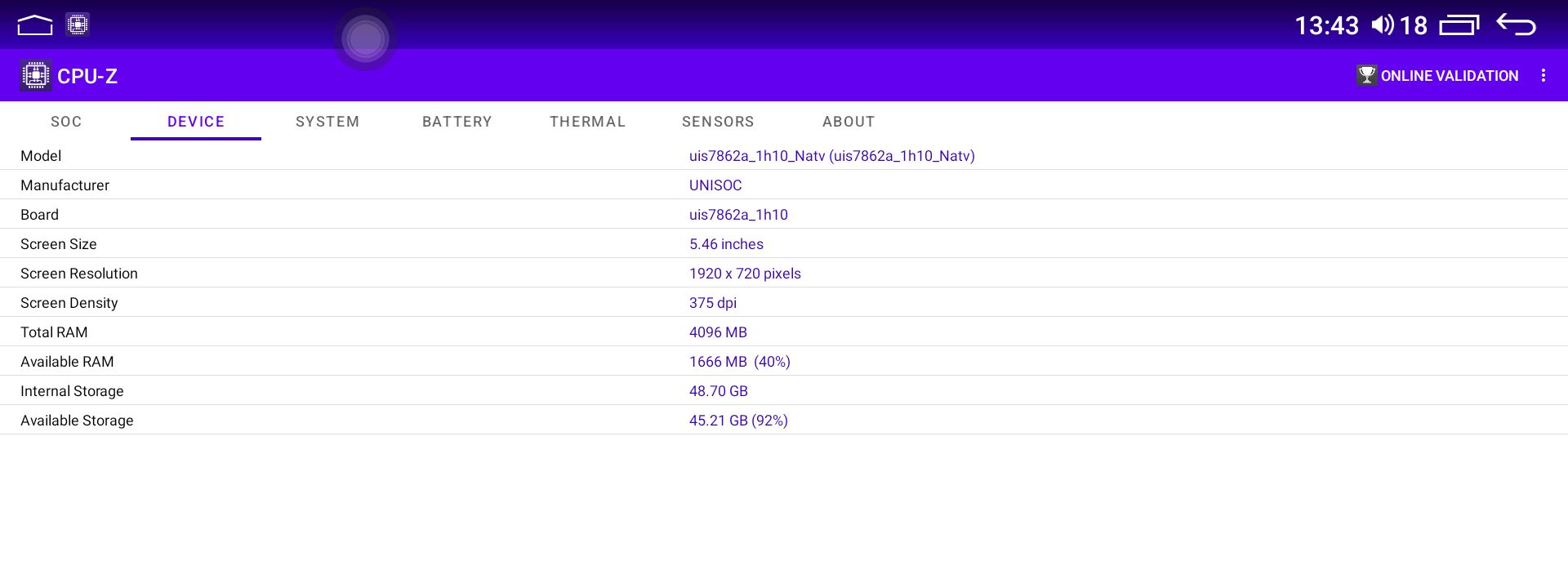Show the SENSORS tab
Viewport: 1568px width, 588px height.
(718, 122)
